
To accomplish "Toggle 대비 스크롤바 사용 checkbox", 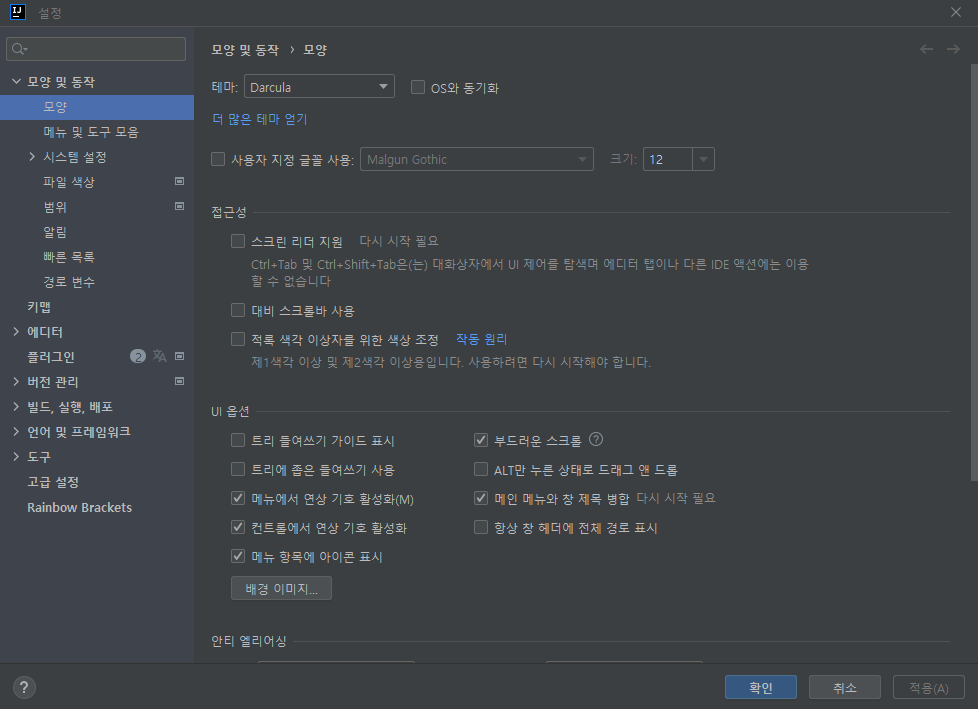I will [238, 311].
